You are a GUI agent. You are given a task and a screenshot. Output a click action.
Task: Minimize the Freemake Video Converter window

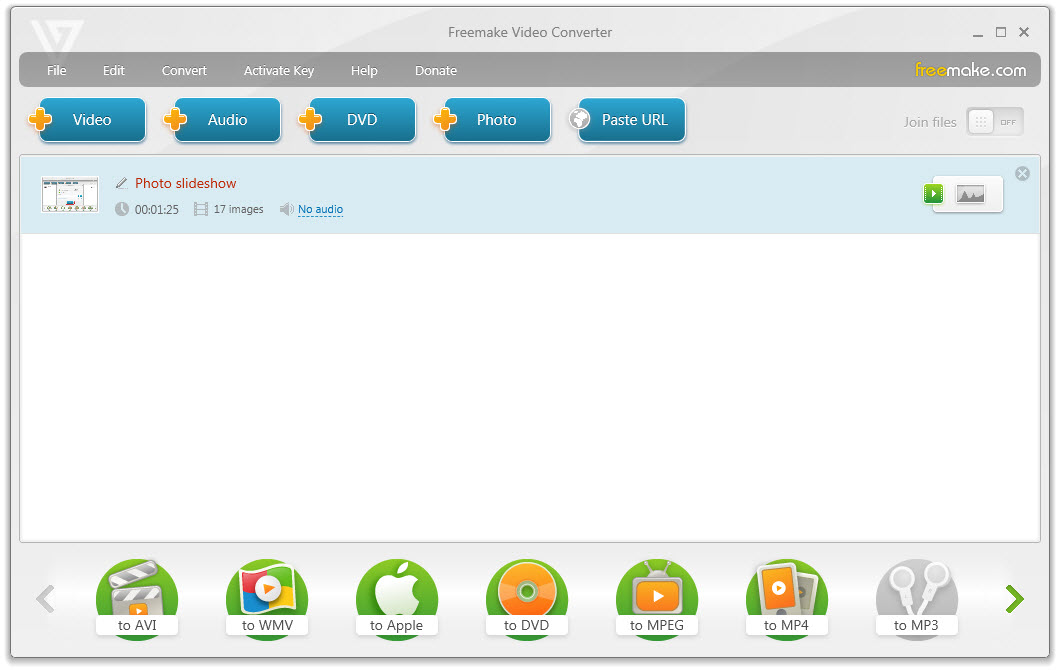(x=978, y=32)
